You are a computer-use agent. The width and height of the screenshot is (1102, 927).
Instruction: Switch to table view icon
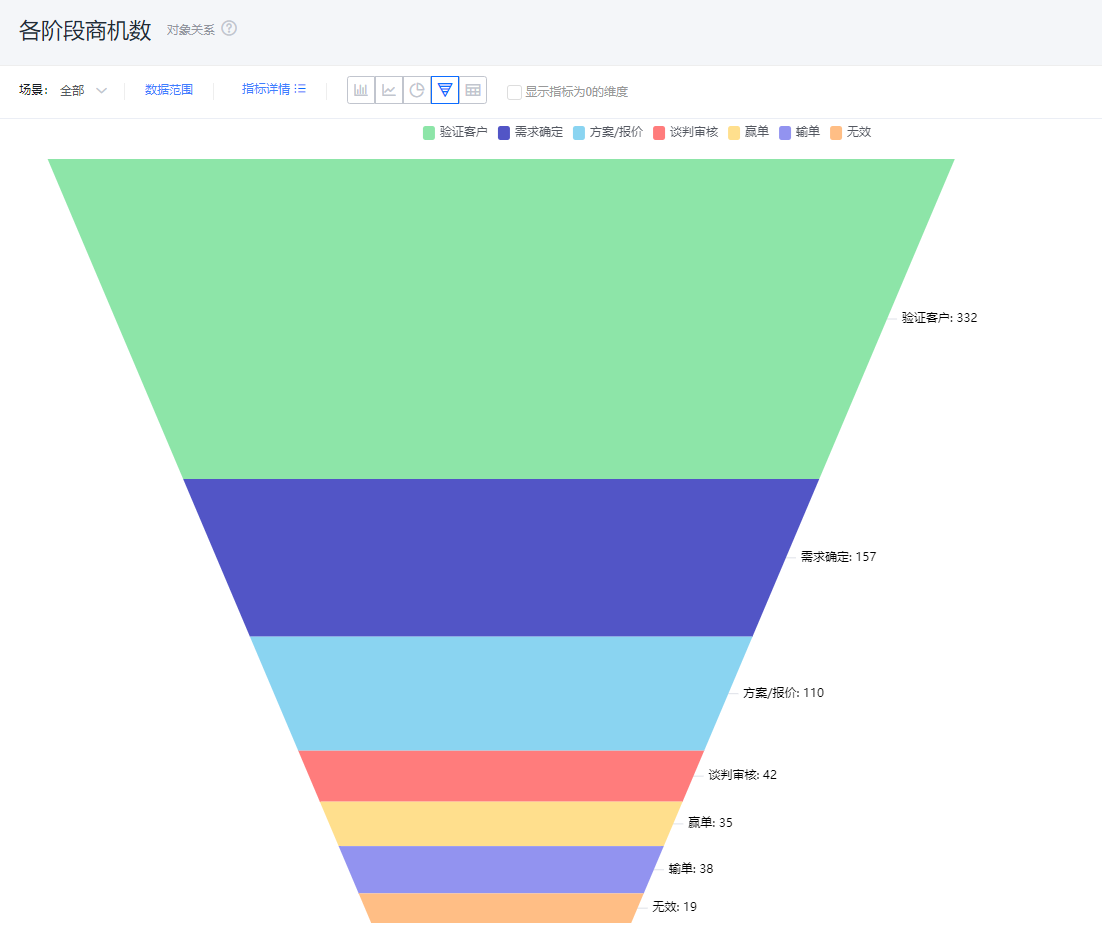(473, 90)
